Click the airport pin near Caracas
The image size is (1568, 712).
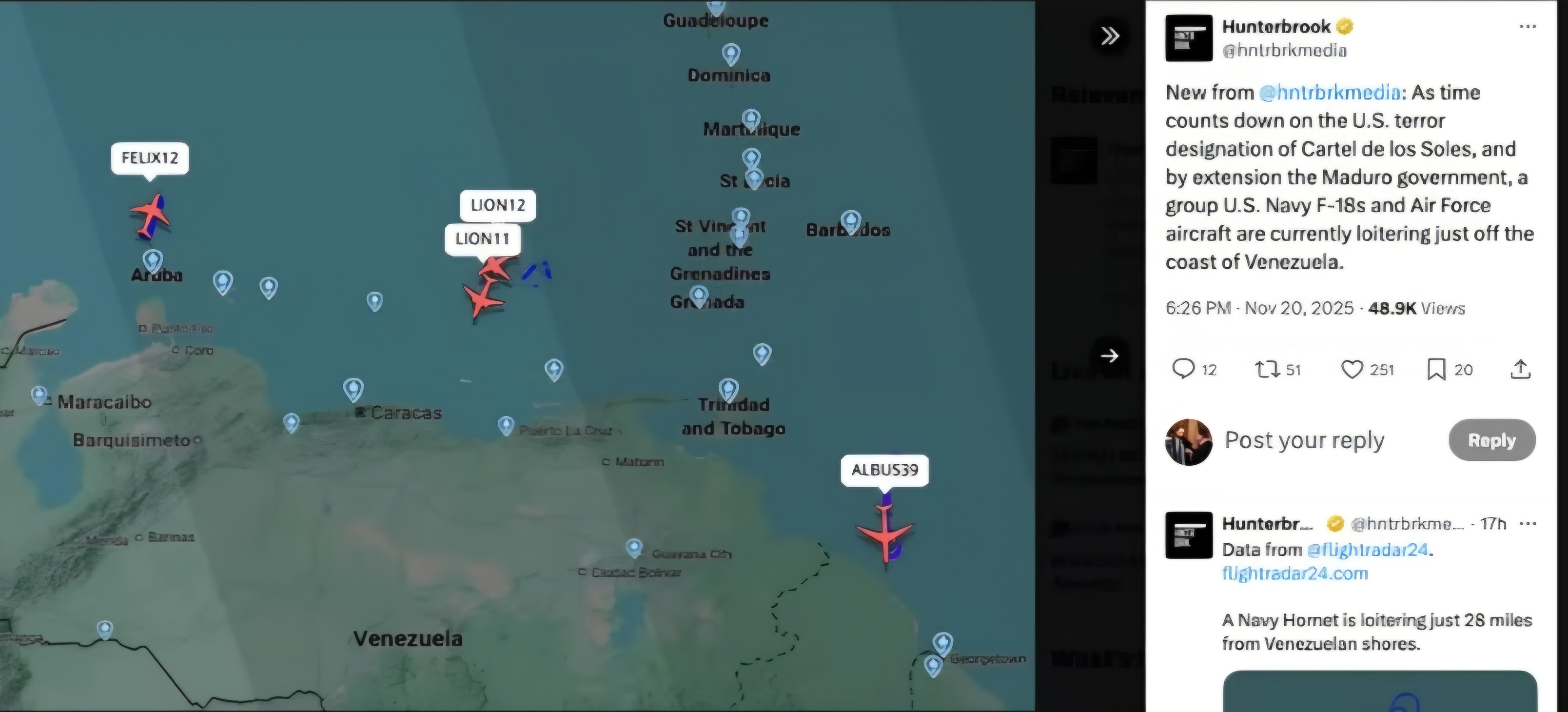(x=353, y=390)
